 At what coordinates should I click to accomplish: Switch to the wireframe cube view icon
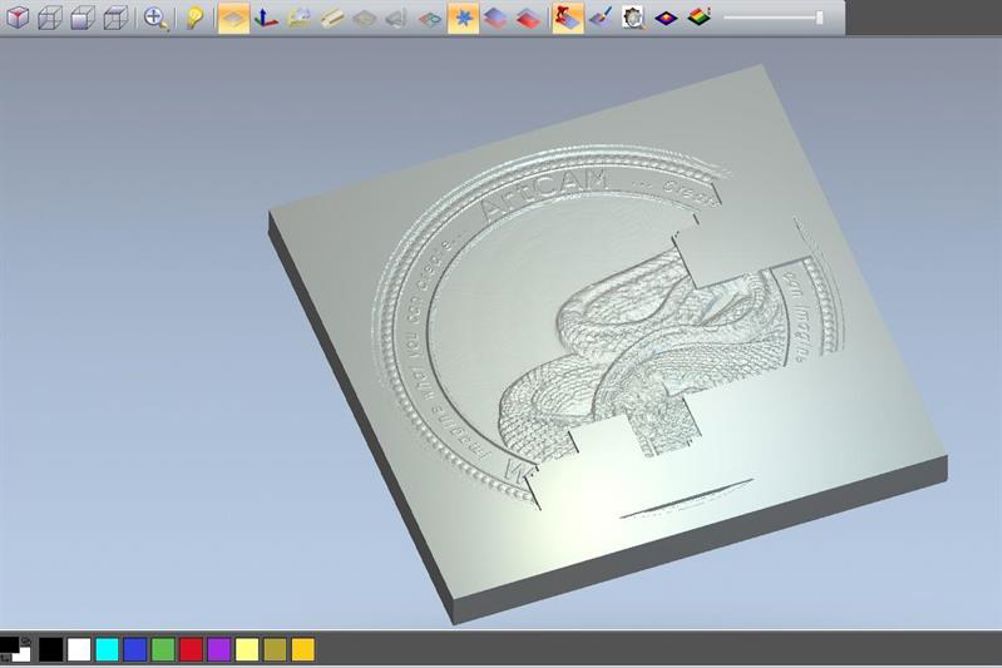(50, 17)
